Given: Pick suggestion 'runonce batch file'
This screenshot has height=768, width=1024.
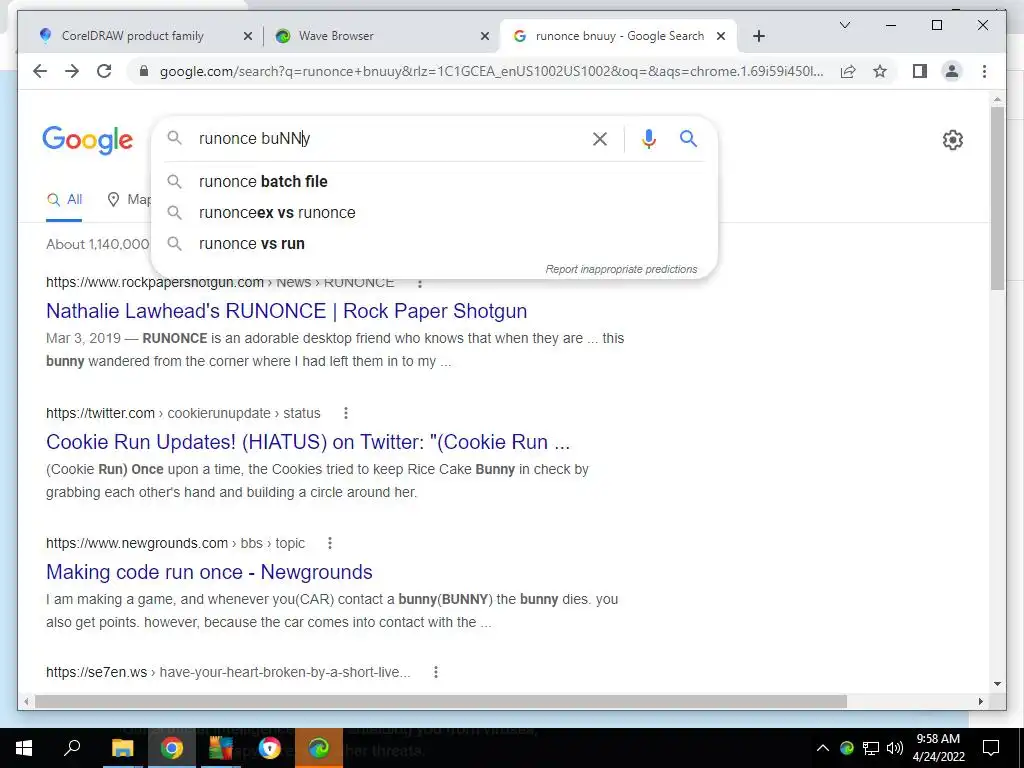Looking at the screenshot, I should click(x=434, y=182).
